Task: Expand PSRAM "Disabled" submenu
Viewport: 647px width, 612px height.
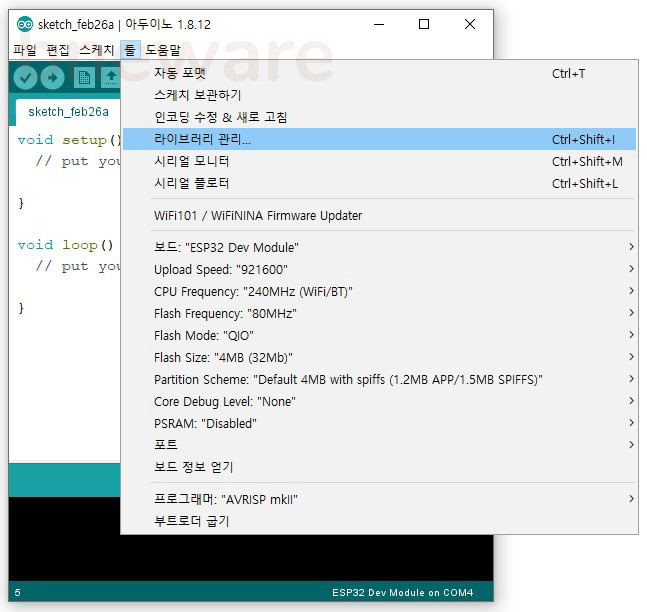Action: tap(379, 423)
